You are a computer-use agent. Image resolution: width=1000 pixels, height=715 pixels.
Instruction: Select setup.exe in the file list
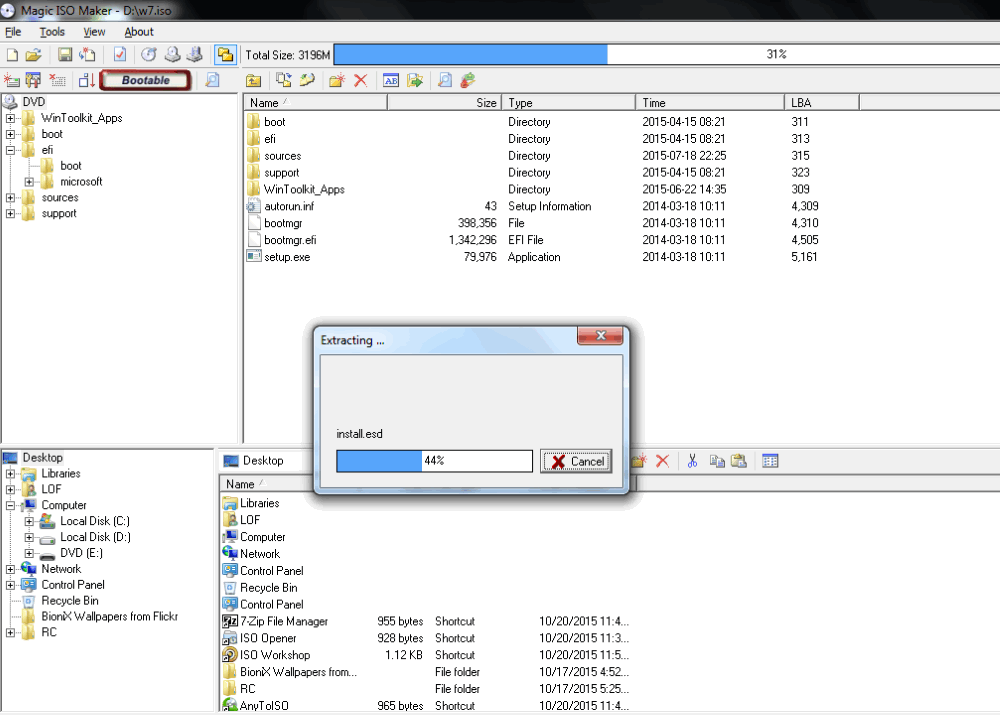coord(287,257)
